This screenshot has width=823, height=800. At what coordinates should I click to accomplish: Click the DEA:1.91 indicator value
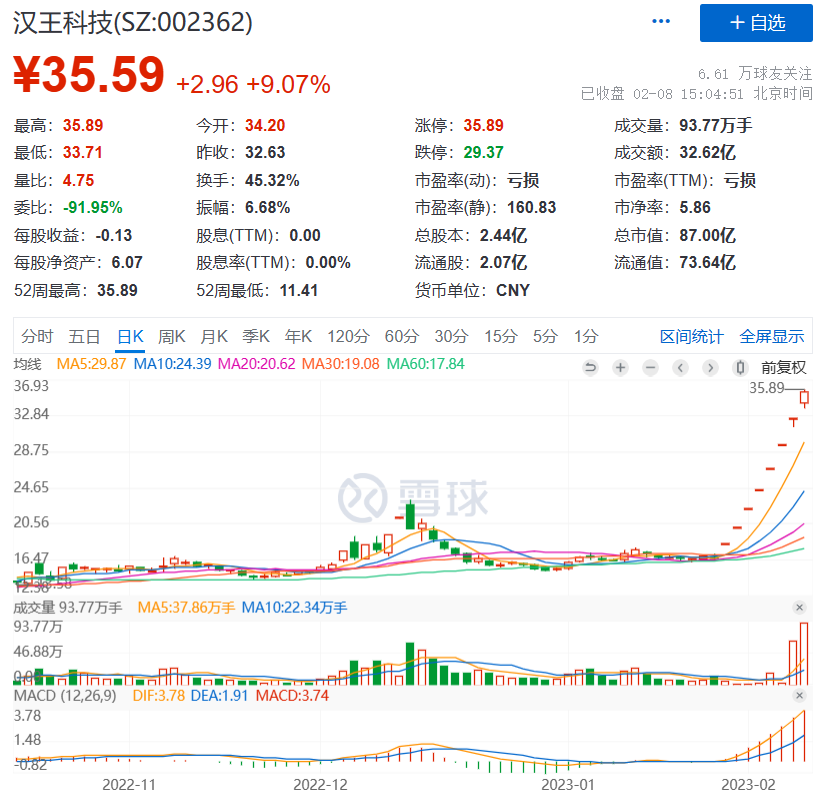point(219,696)
